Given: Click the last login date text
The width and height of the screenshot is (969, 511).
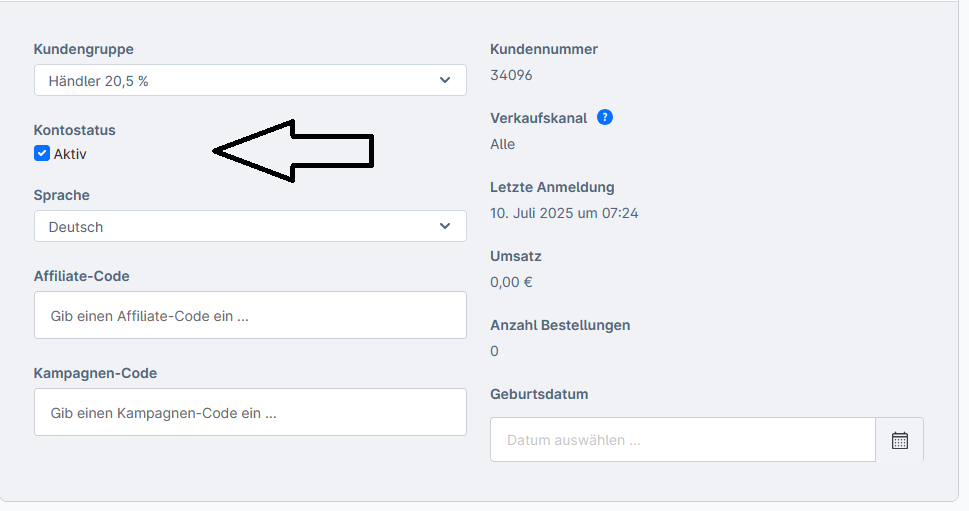Looking at the screenshot, I should (x=564, y=213).
